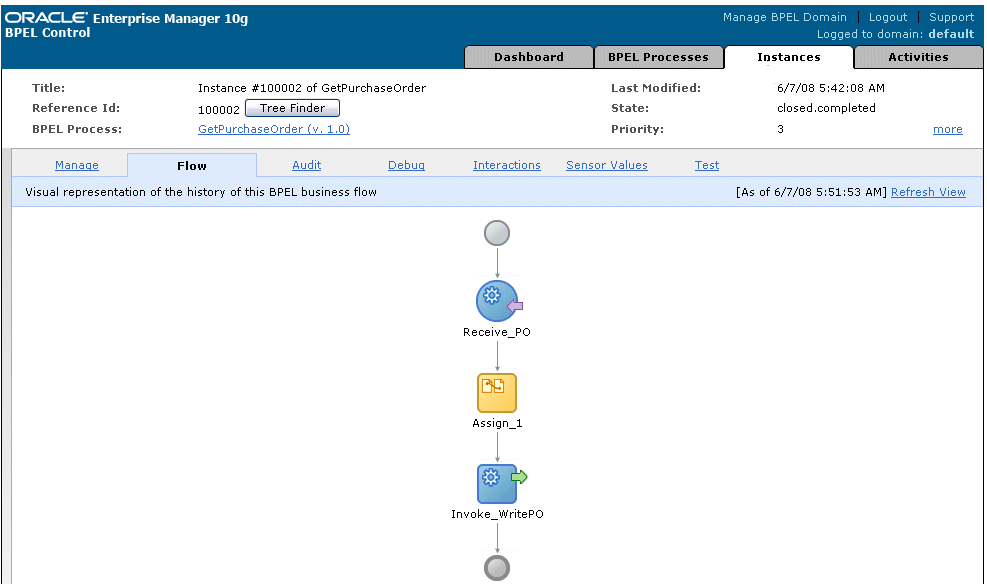Screen dimensions: 987x584
Task: Switch to the Audit sub-tab
Action: (307, 165)
